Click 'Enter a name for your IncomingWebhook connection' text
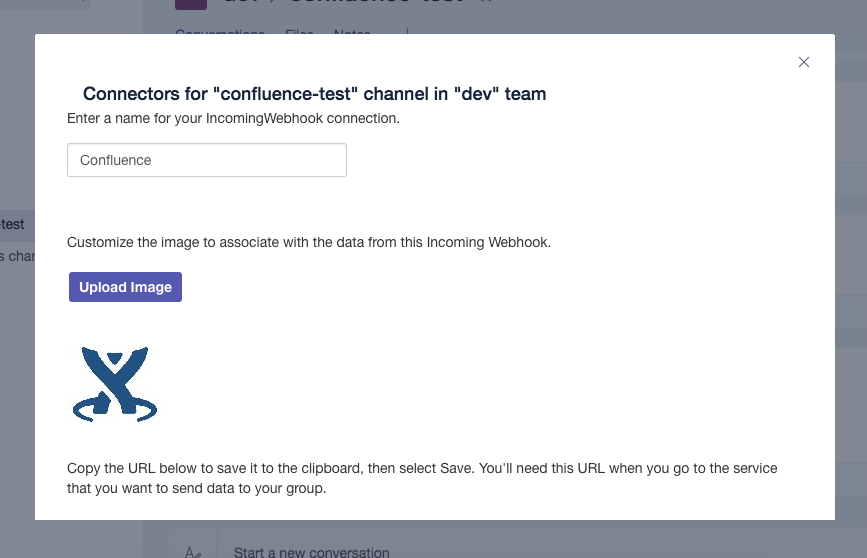 (x=233, y=118)
